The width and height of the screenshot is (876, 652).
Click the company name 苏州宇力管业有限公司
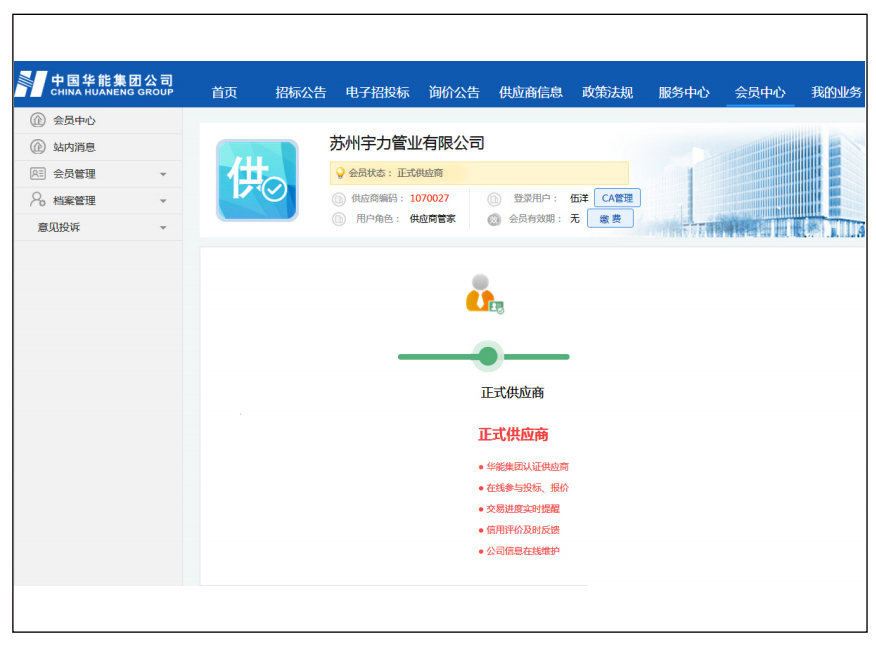tap(407, 143)
